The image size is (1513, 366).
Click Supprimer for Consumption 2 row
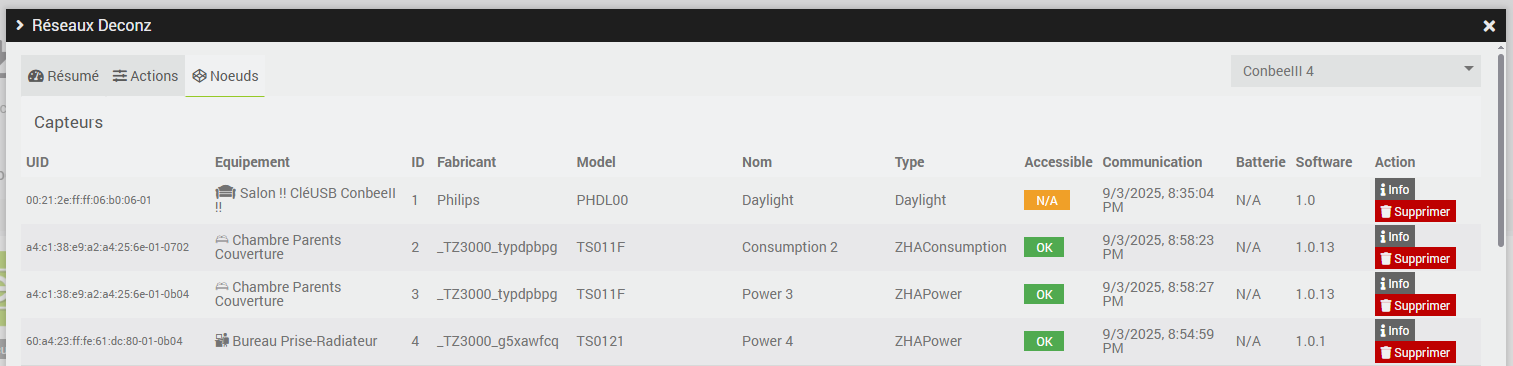coord(1415,258)
